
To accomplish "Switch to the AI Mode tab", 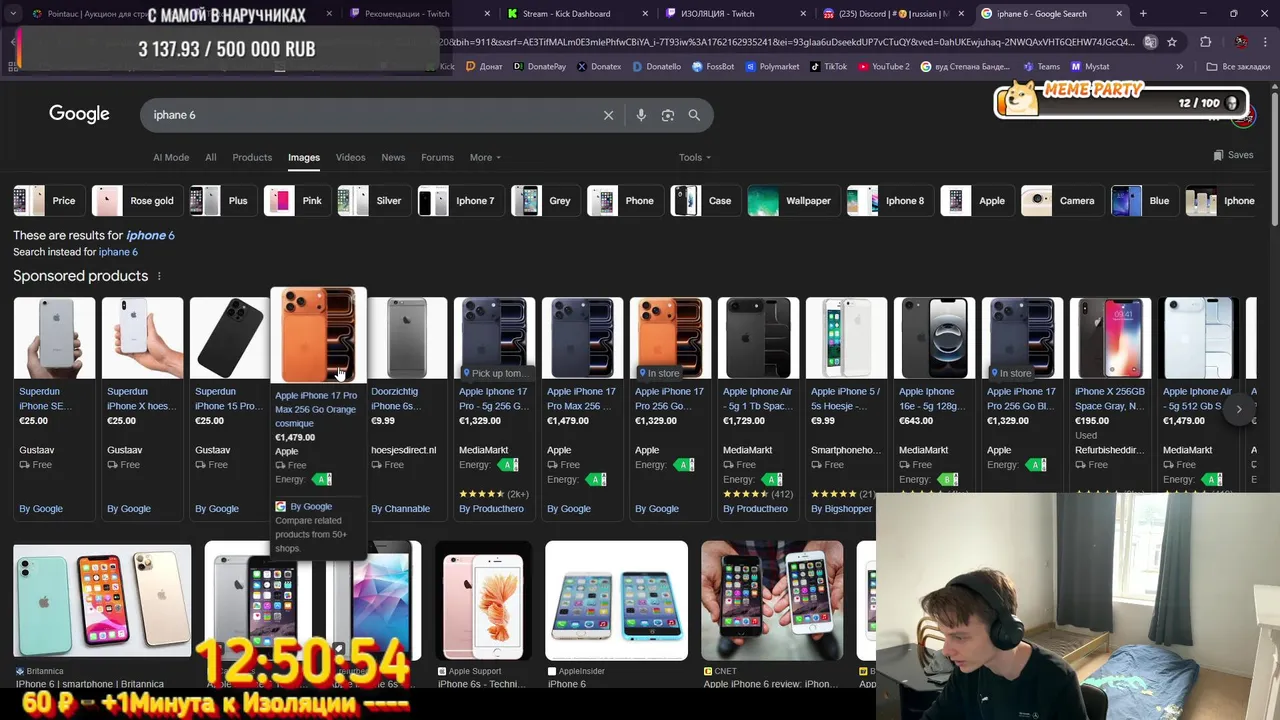I will (x=171, y=157).
